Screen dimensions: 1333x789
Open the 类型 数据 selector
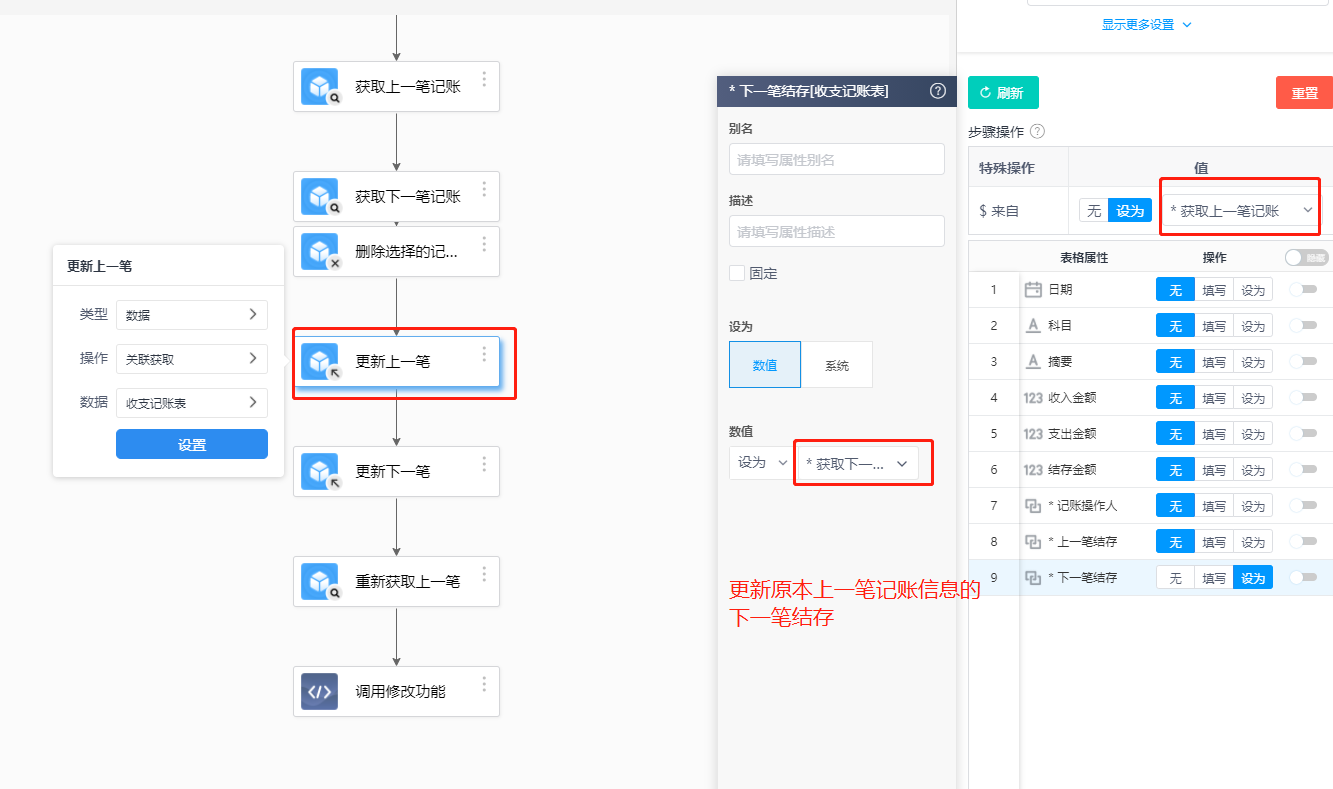192,315
